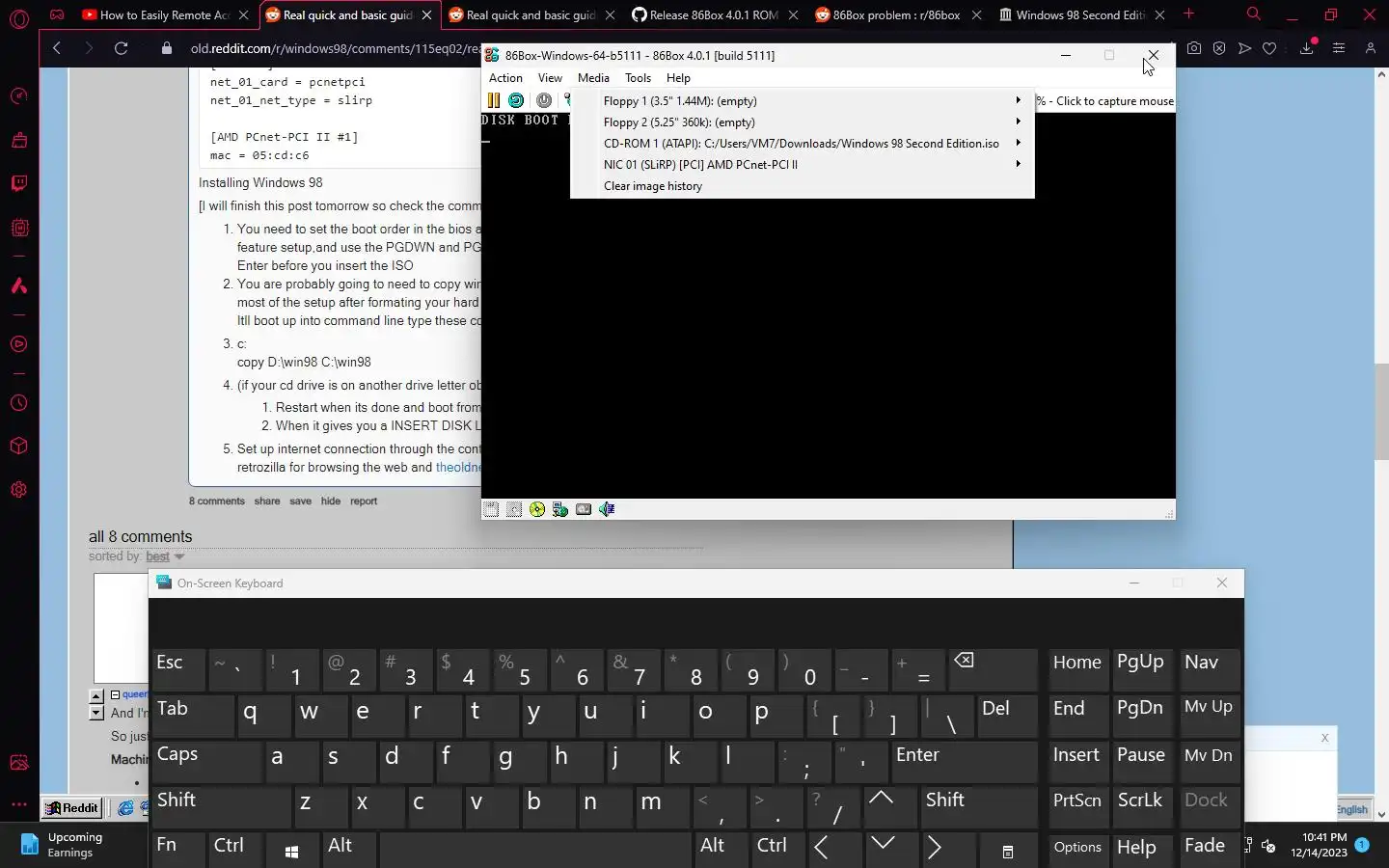
Task: Switch to Release 86Box 4.0.1 ROM tab
Action: [713, 14]
